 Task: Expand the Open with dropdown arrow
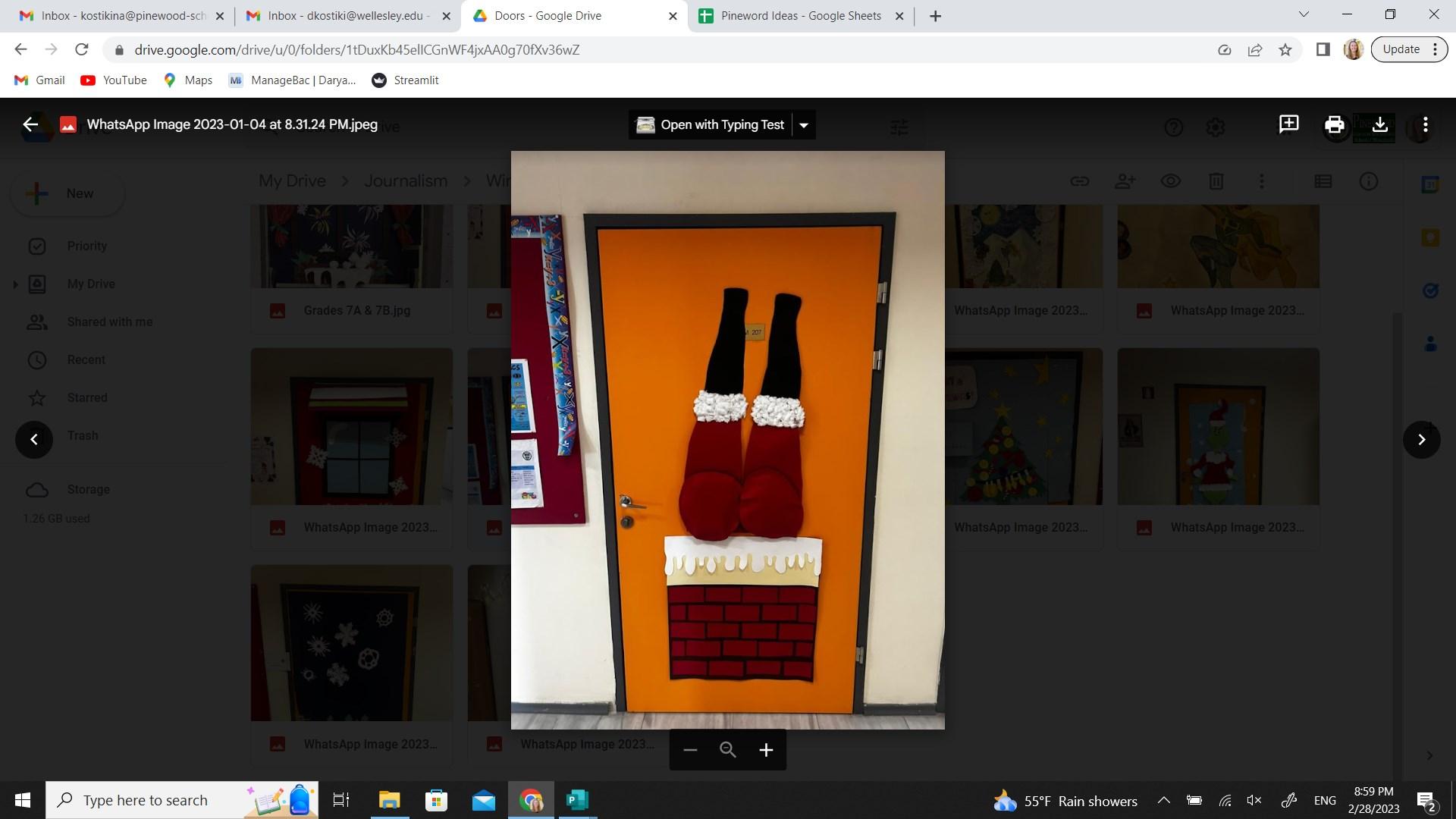pyautogui.click(x=804, y=125)
